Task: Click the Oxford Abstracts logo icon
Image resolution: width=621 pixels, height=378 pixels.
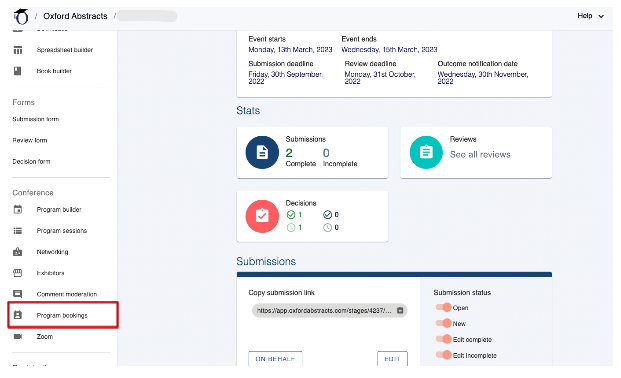Action: pos(21,16)
